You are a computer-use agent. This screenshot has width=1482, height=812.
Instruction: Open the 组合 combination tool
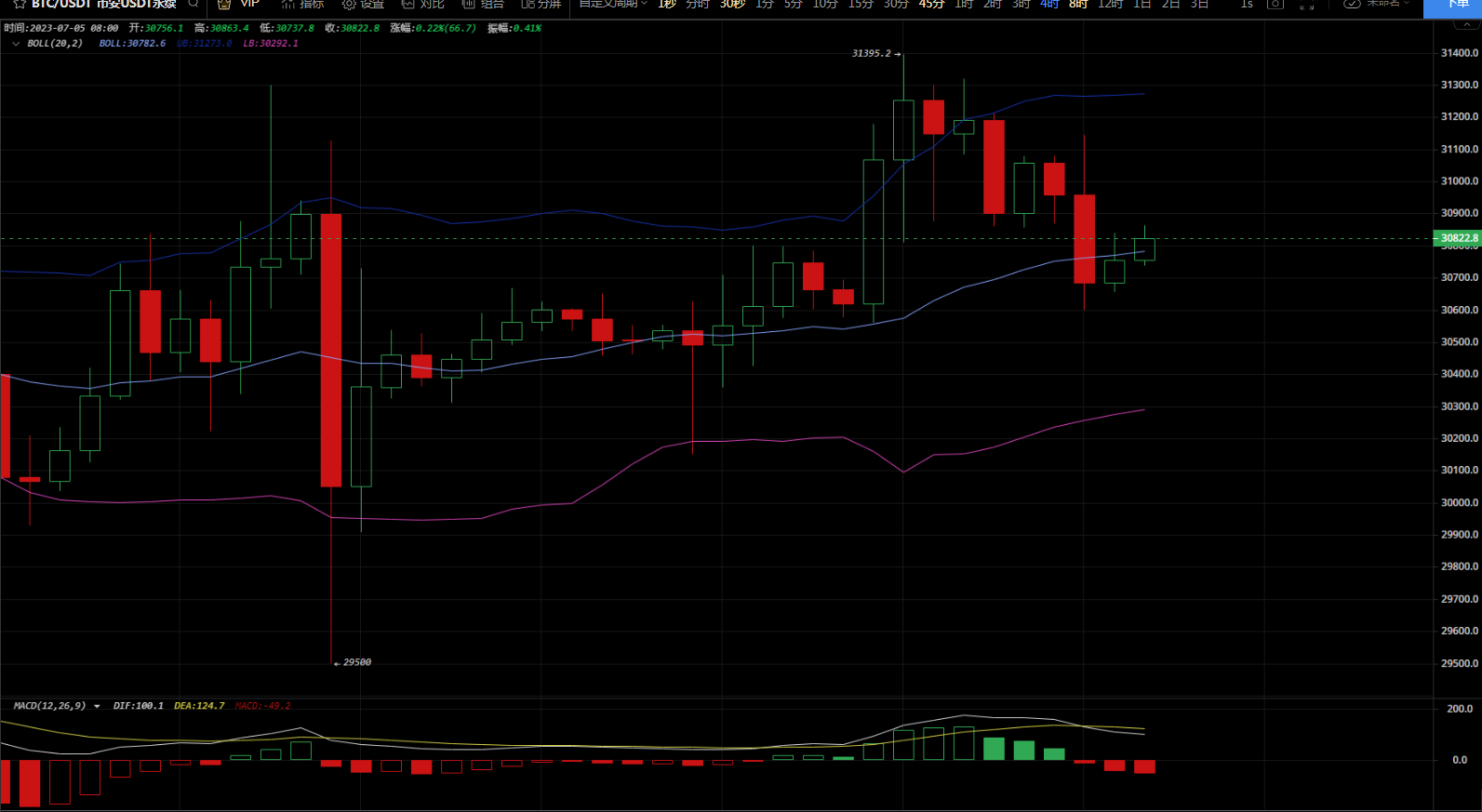coord(483,4)
